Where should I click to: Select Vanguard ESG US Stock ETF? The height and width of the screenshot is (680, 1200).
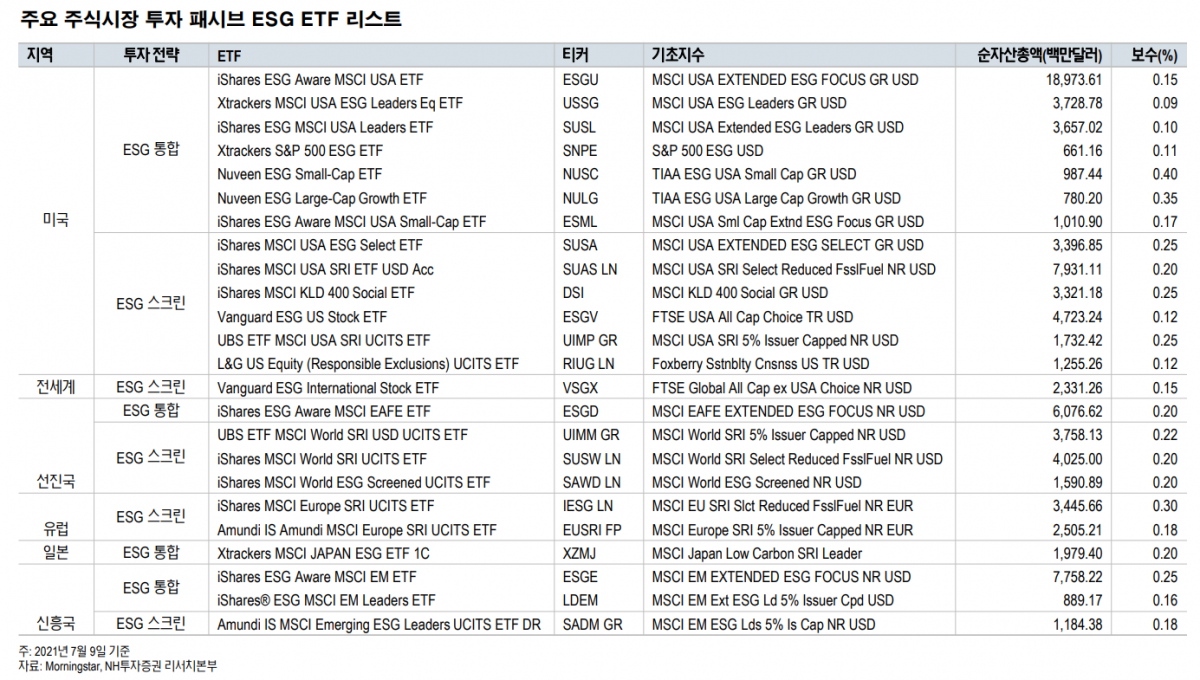301,317
